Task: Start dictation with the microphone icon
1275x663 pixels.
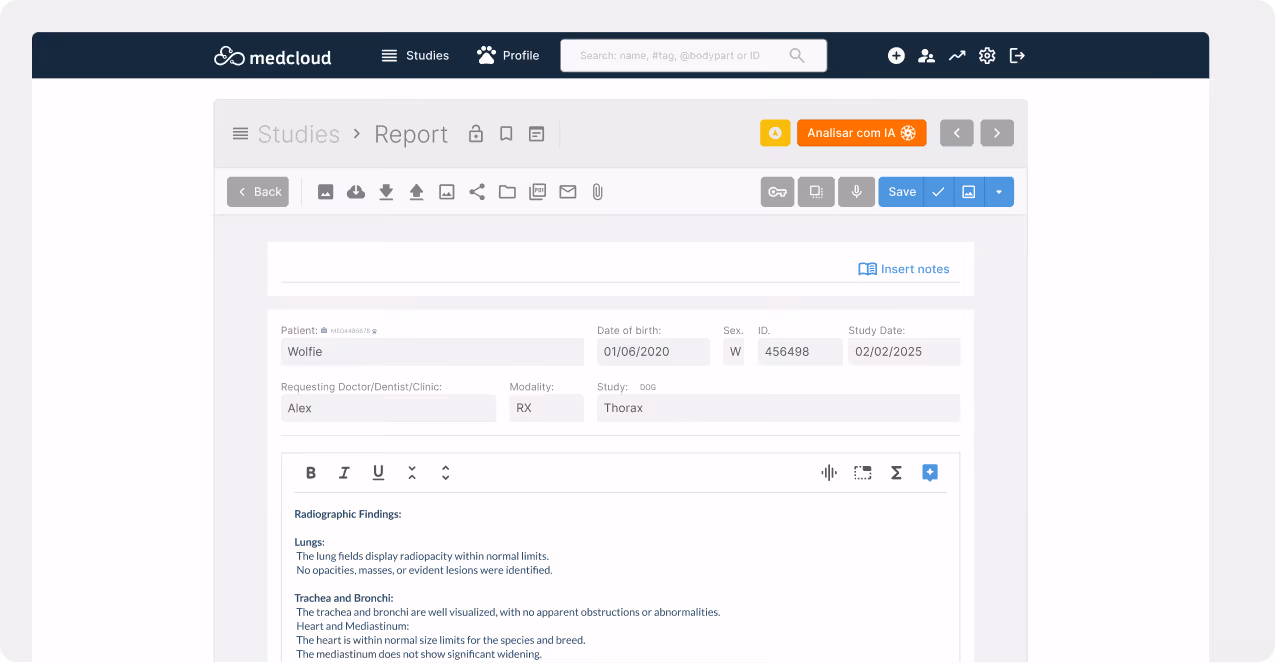Action: point(856,191)
